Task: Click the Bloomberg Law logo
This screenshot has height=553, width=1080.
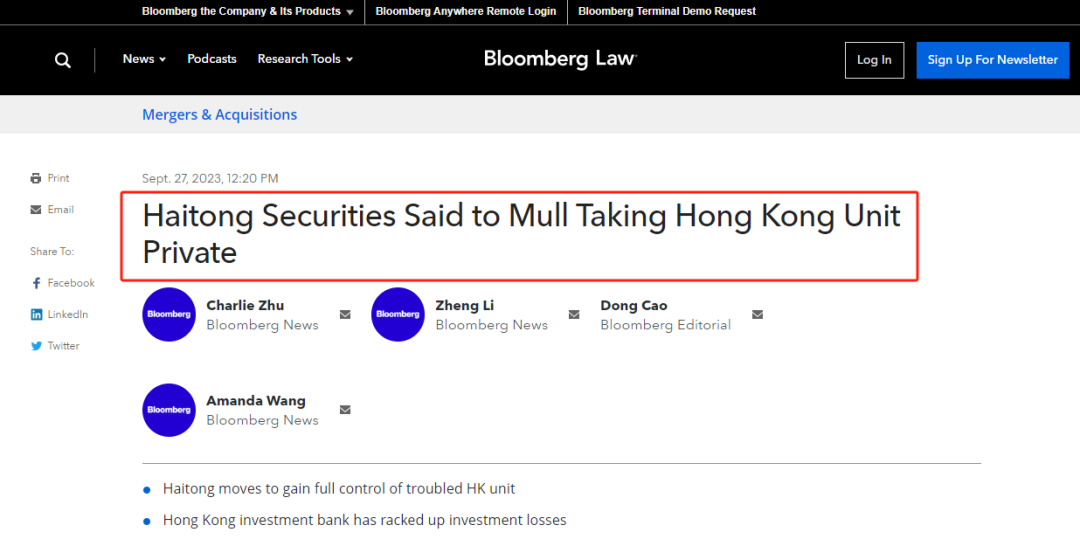Action: 560,59
